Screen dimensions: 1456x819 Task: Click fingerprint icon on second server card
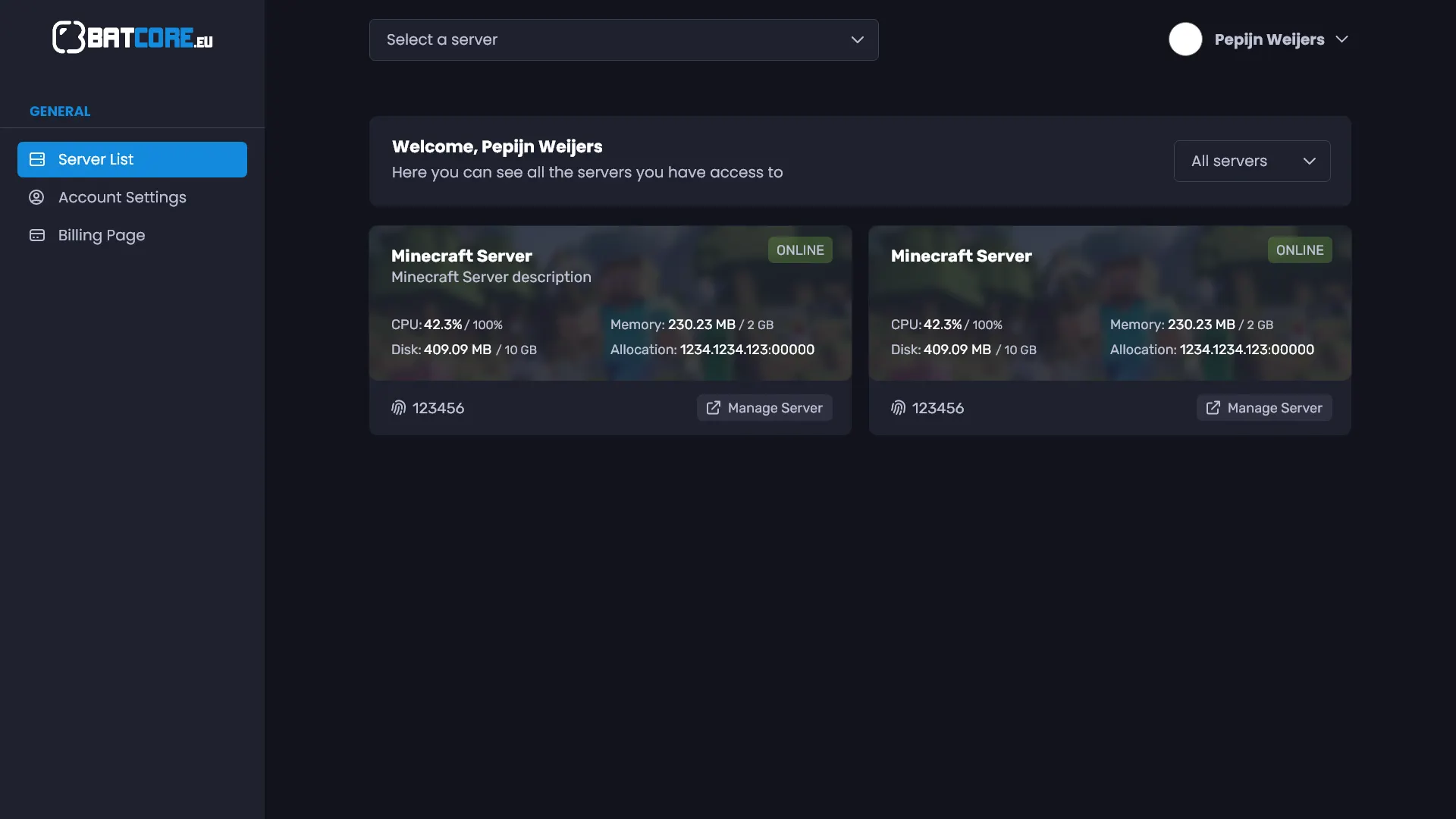(x=899, y=408)
